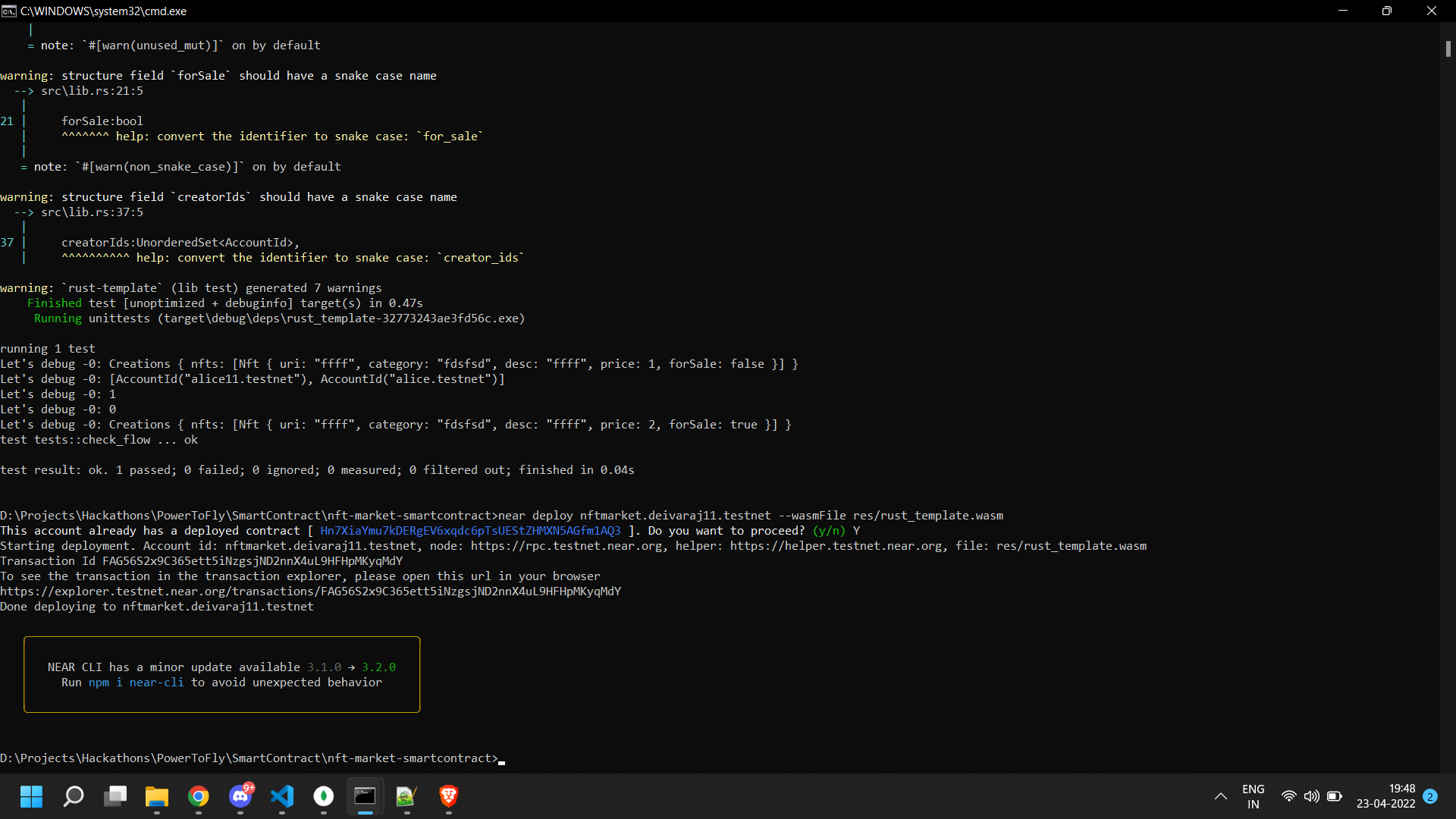The height and width of the screenshot is (819, 1456).
Task: Open Discord from the taskbar
Action: coord(241,796)
